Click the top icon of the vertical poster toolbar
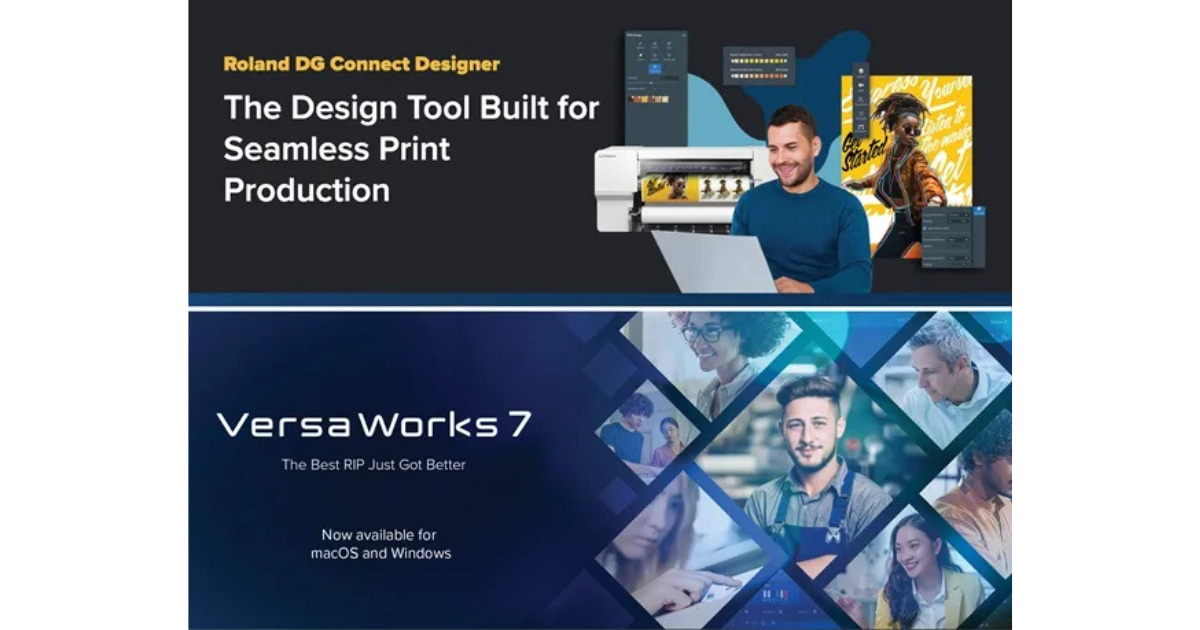This screenshot has width=1200, height=630. [861, 69]
